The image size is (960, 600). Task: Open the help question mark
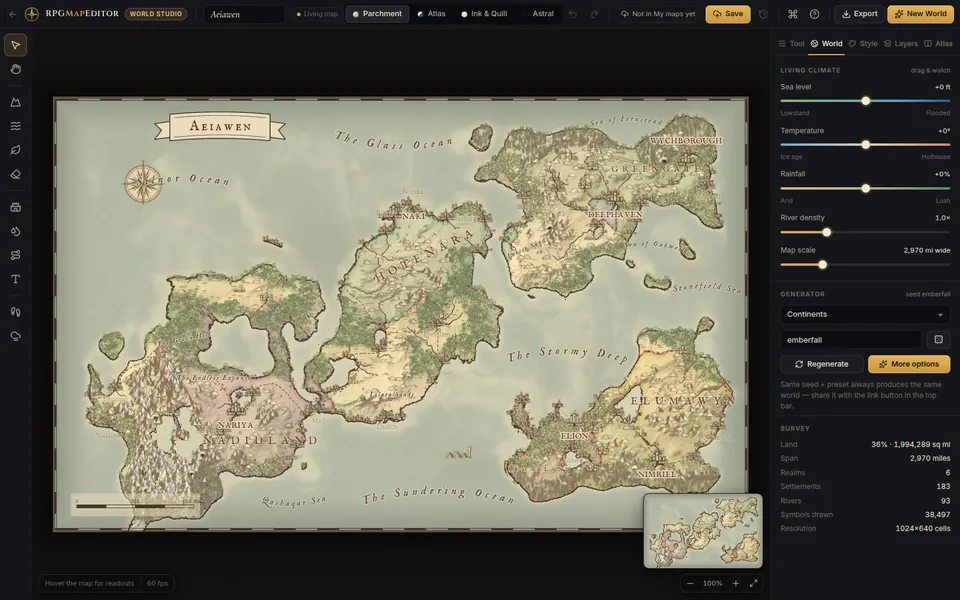[814, 14]
